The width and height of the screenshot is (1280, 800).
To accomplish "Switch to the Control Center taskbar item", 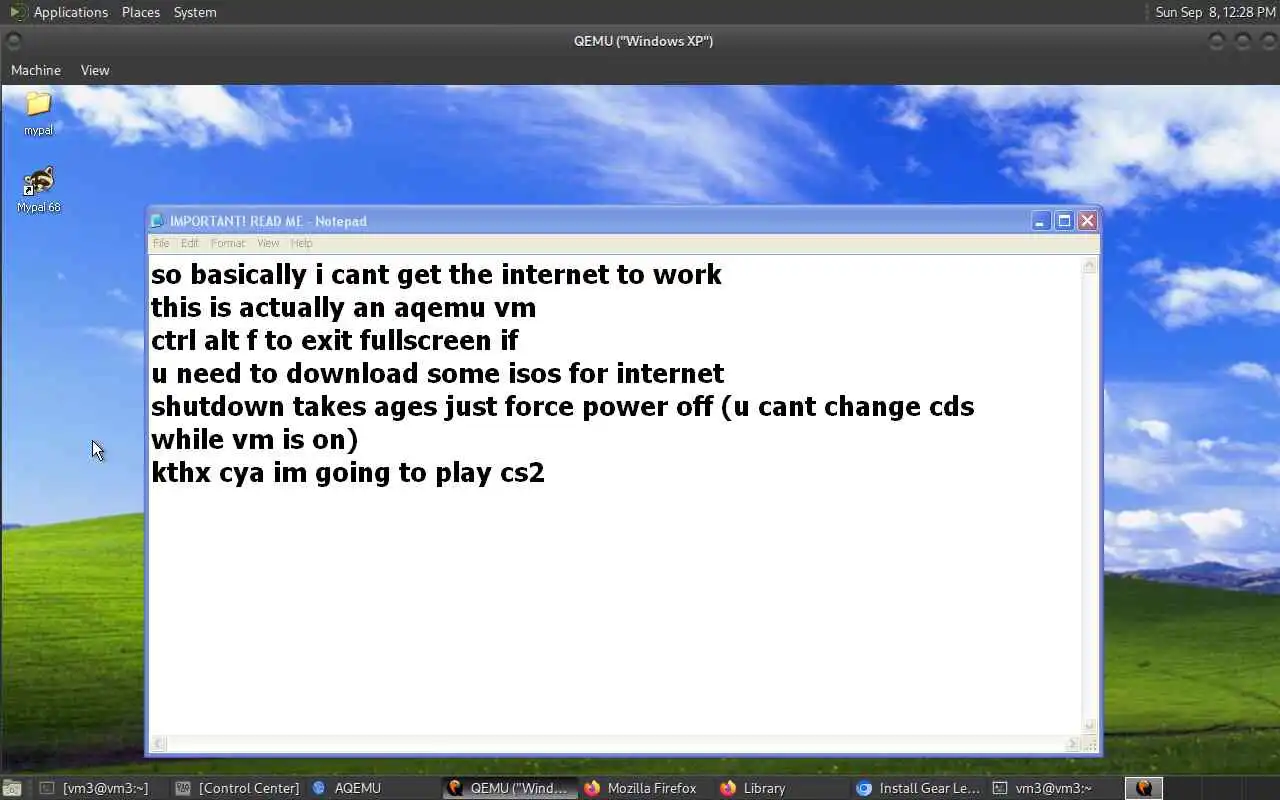I will pos(238,788).
